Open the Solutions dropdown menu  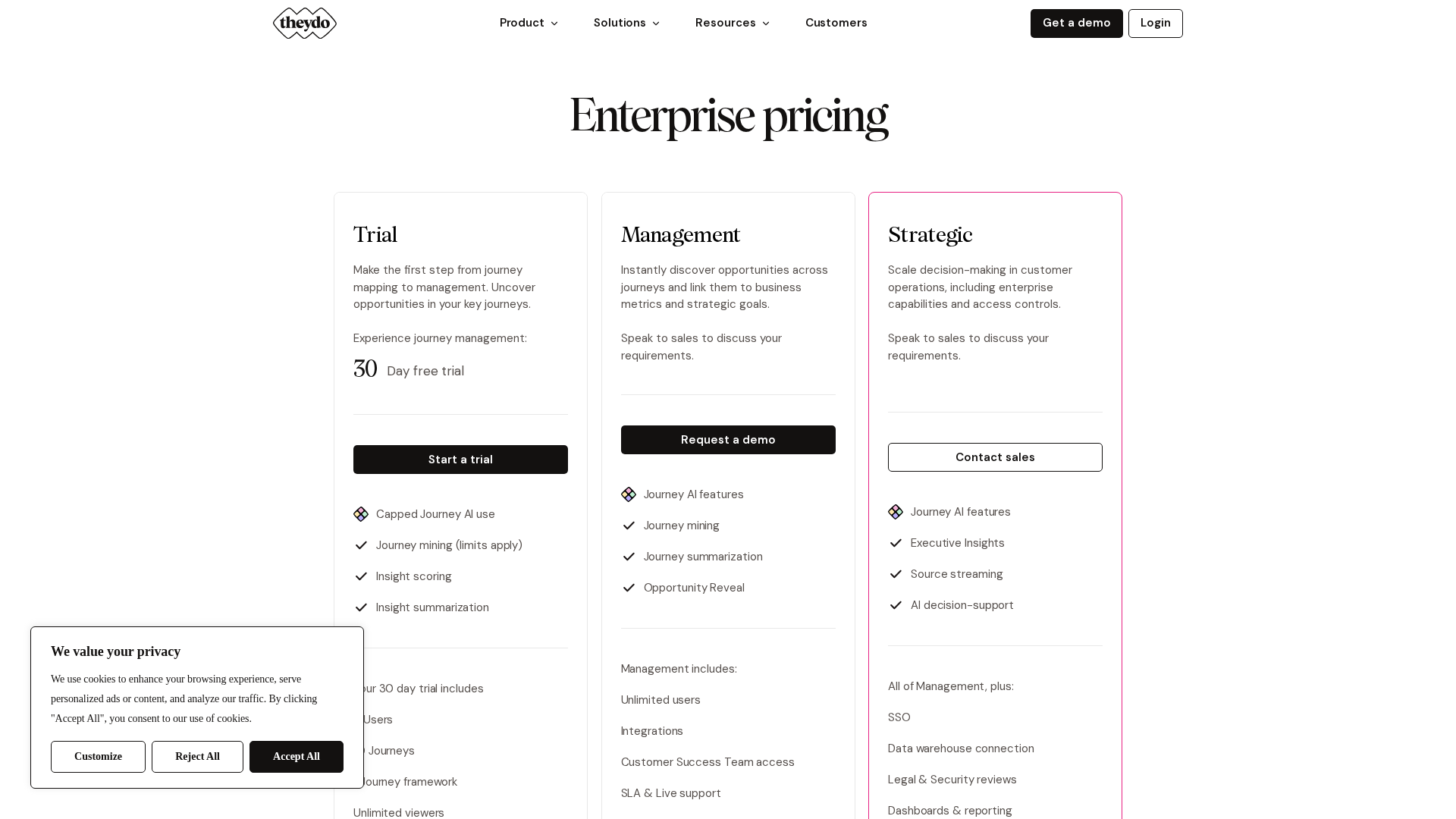click(626, 23)
